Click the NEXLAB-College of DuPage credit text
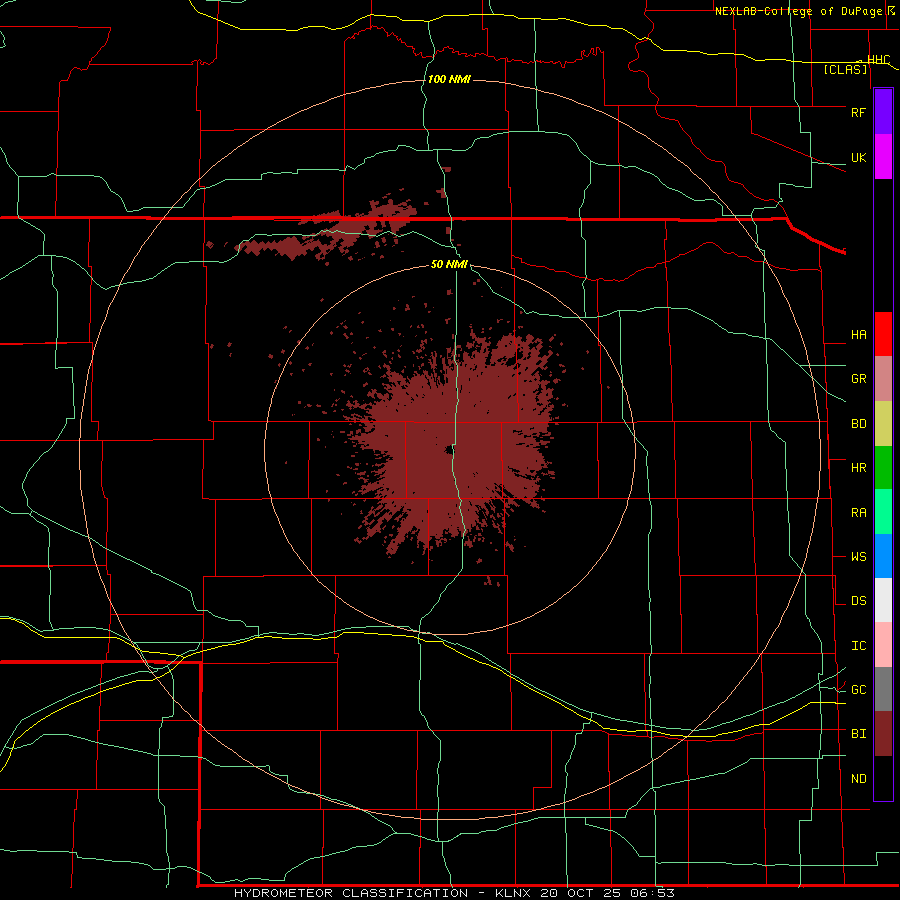Image resolution: width=900 pixels, height=900 pixels. click(798, 11)
